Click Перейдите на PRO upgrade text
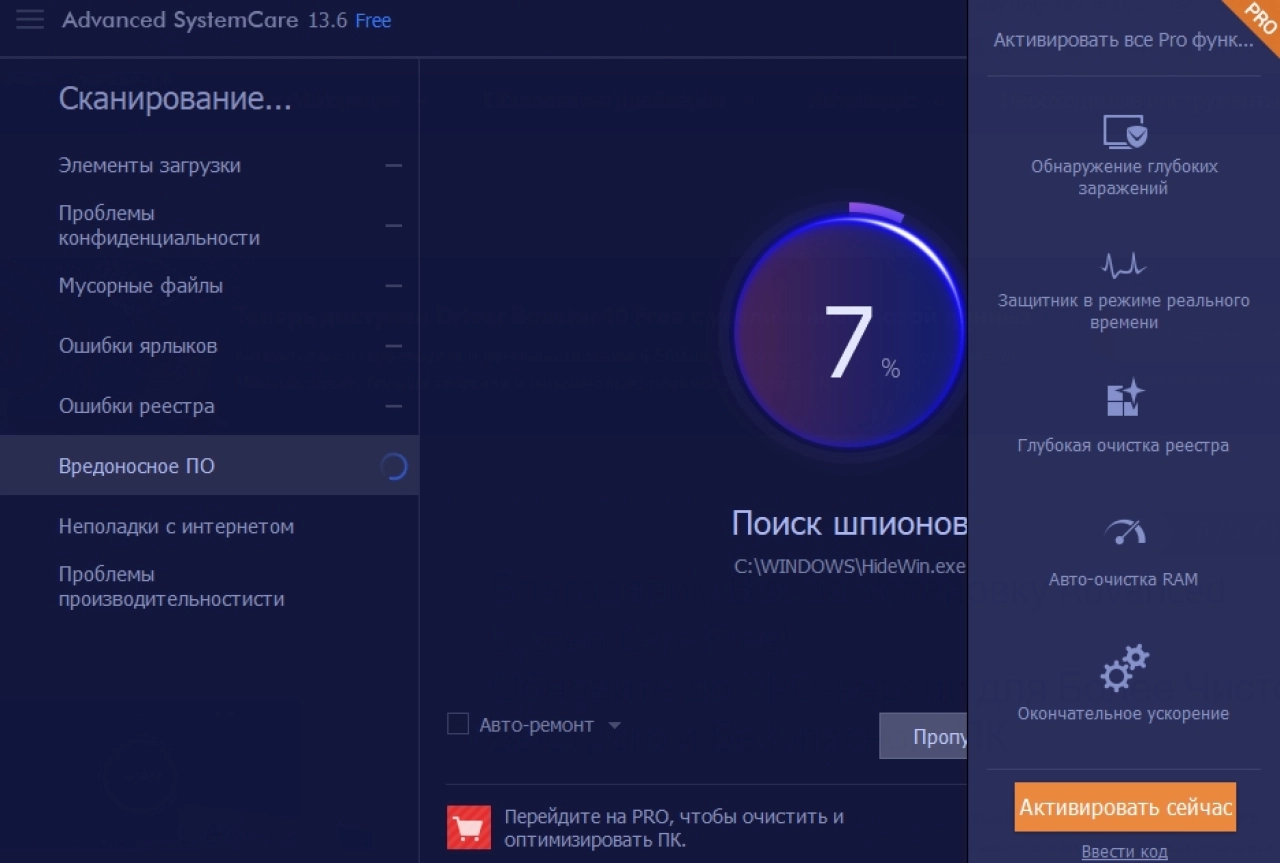The height and width of the screenshot is (863, 1280). coord(674,828)
